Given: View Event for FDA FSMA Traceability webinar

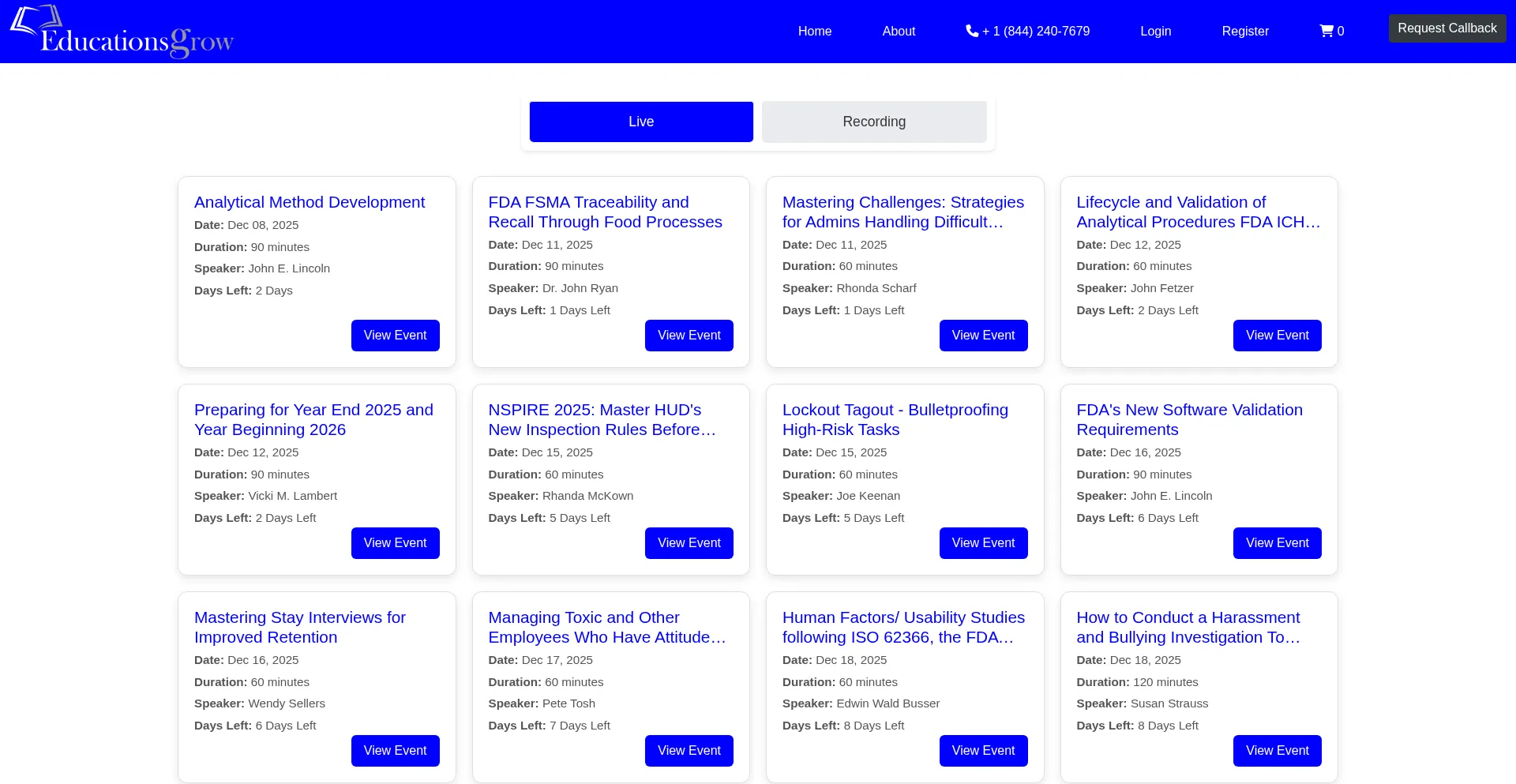Looking at the screenshot, I should [x=689, y=336].
